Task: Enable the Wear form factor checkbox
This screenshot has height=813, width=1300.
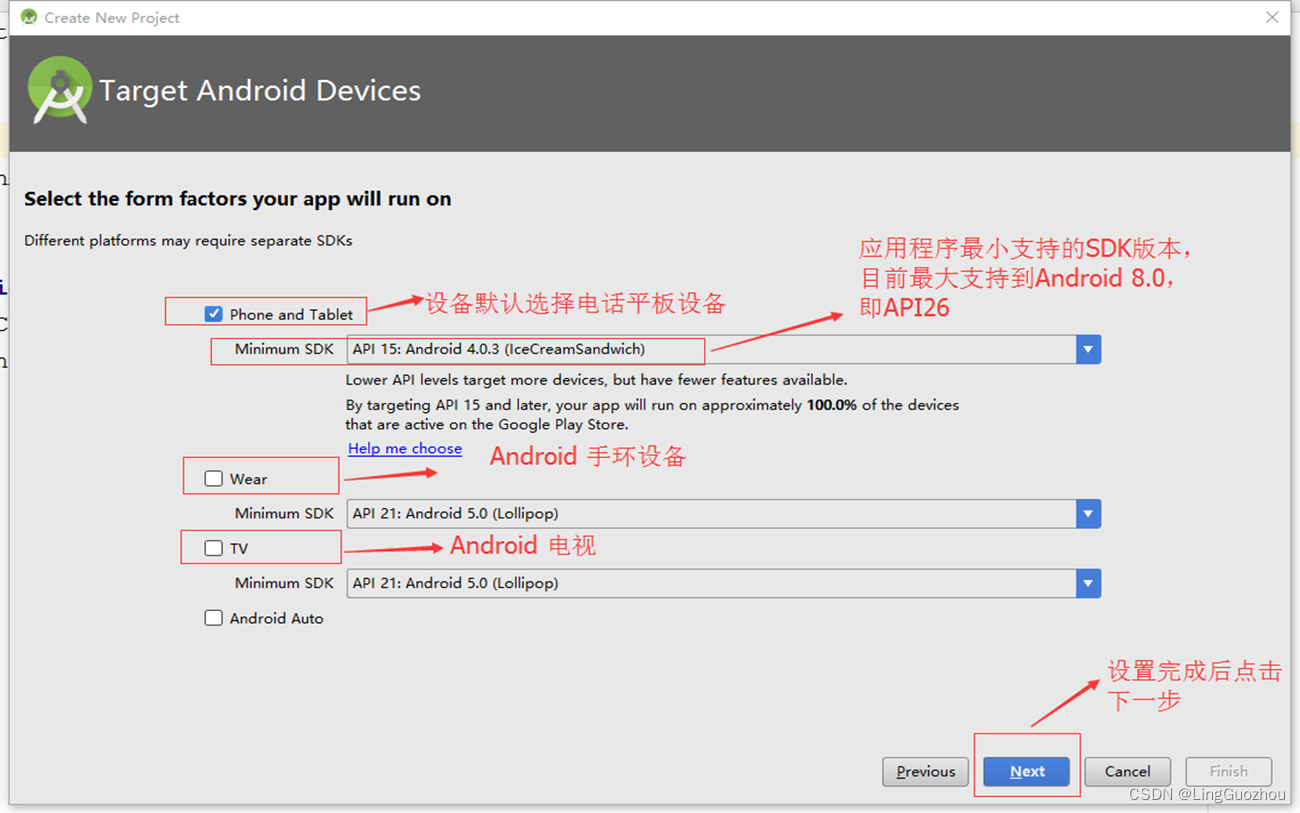Action: [213, 479]
